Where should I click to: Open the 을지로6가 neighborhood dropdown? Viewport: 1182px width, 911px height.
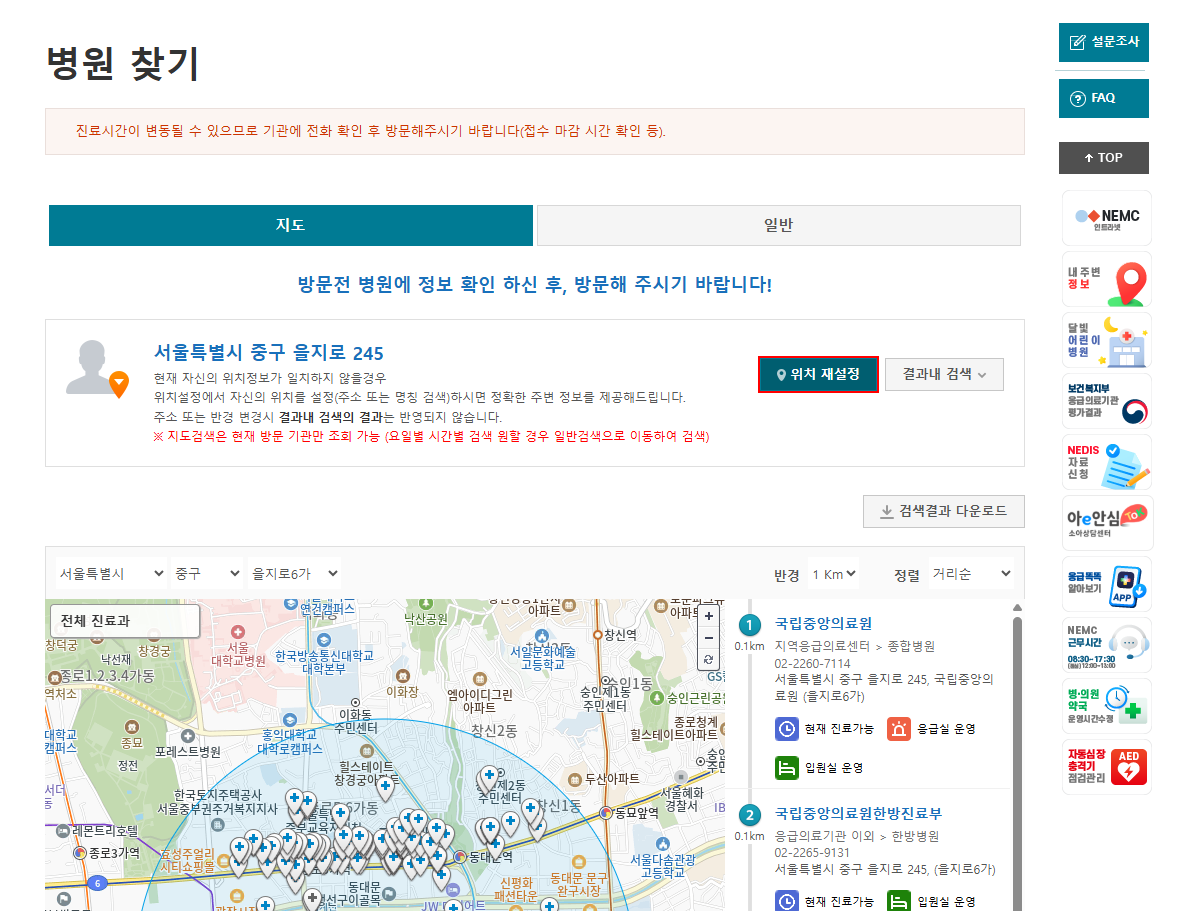[294, 574]
